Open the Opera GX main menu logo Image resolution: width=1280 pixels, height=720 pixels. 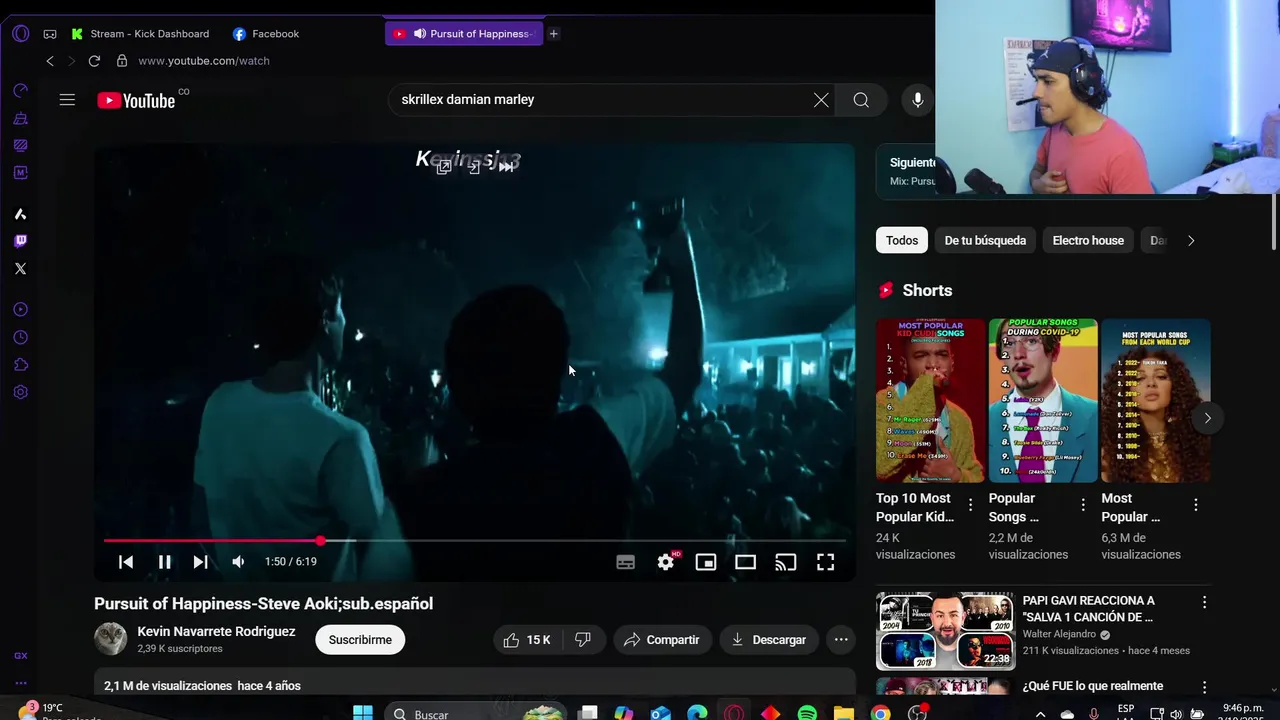(20, 33)
